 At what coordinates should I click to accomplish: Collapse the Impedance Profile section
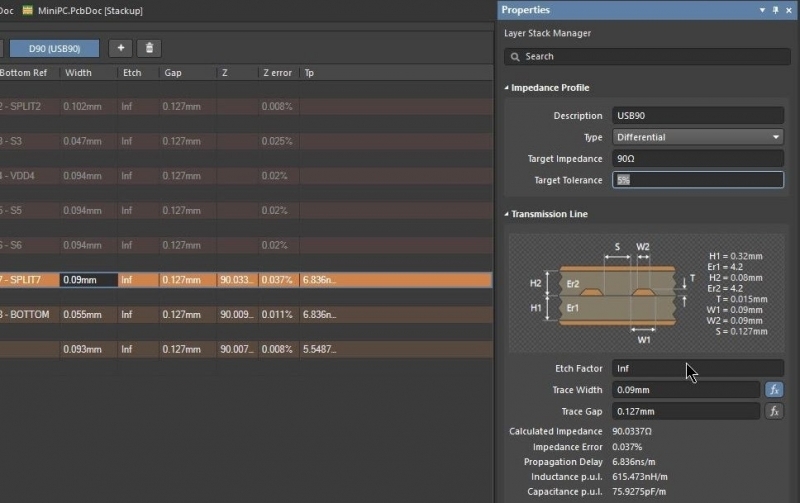click(x=507, y=88)
